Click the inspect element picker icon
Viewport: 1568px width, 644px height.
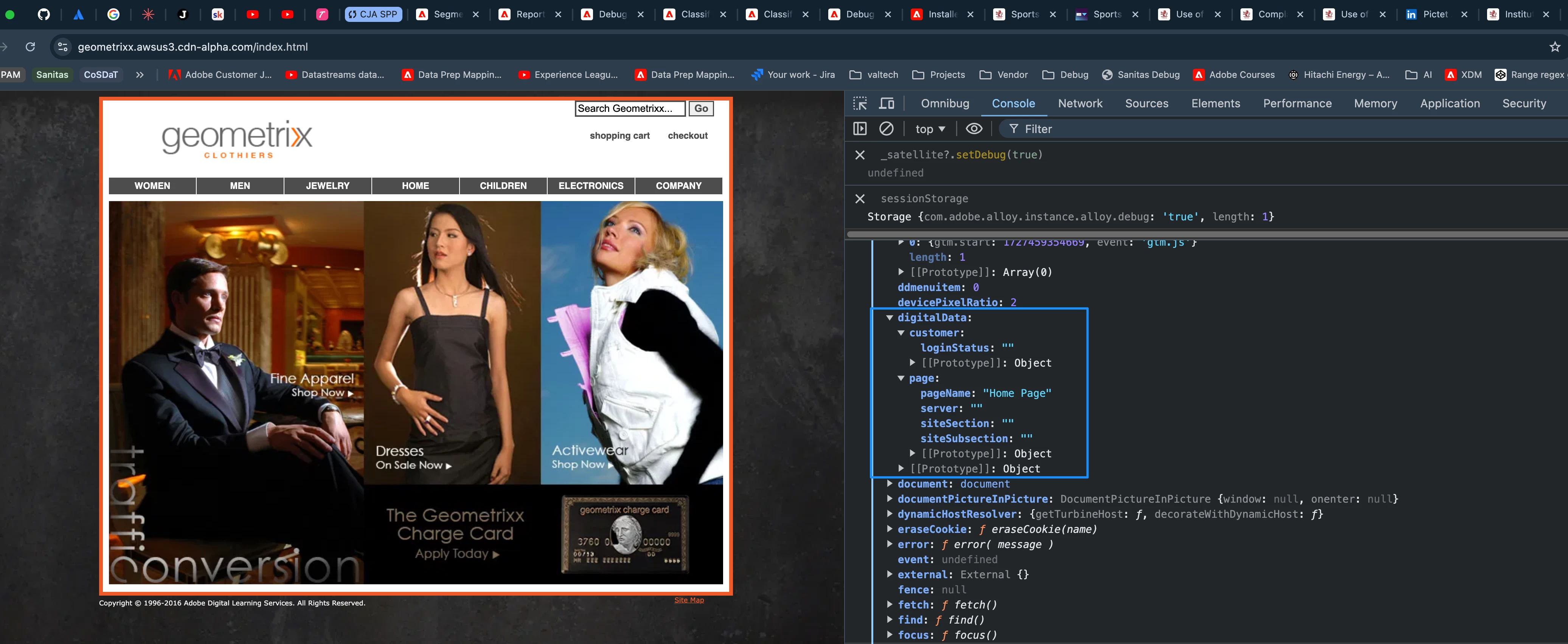(x=860, y=104)
